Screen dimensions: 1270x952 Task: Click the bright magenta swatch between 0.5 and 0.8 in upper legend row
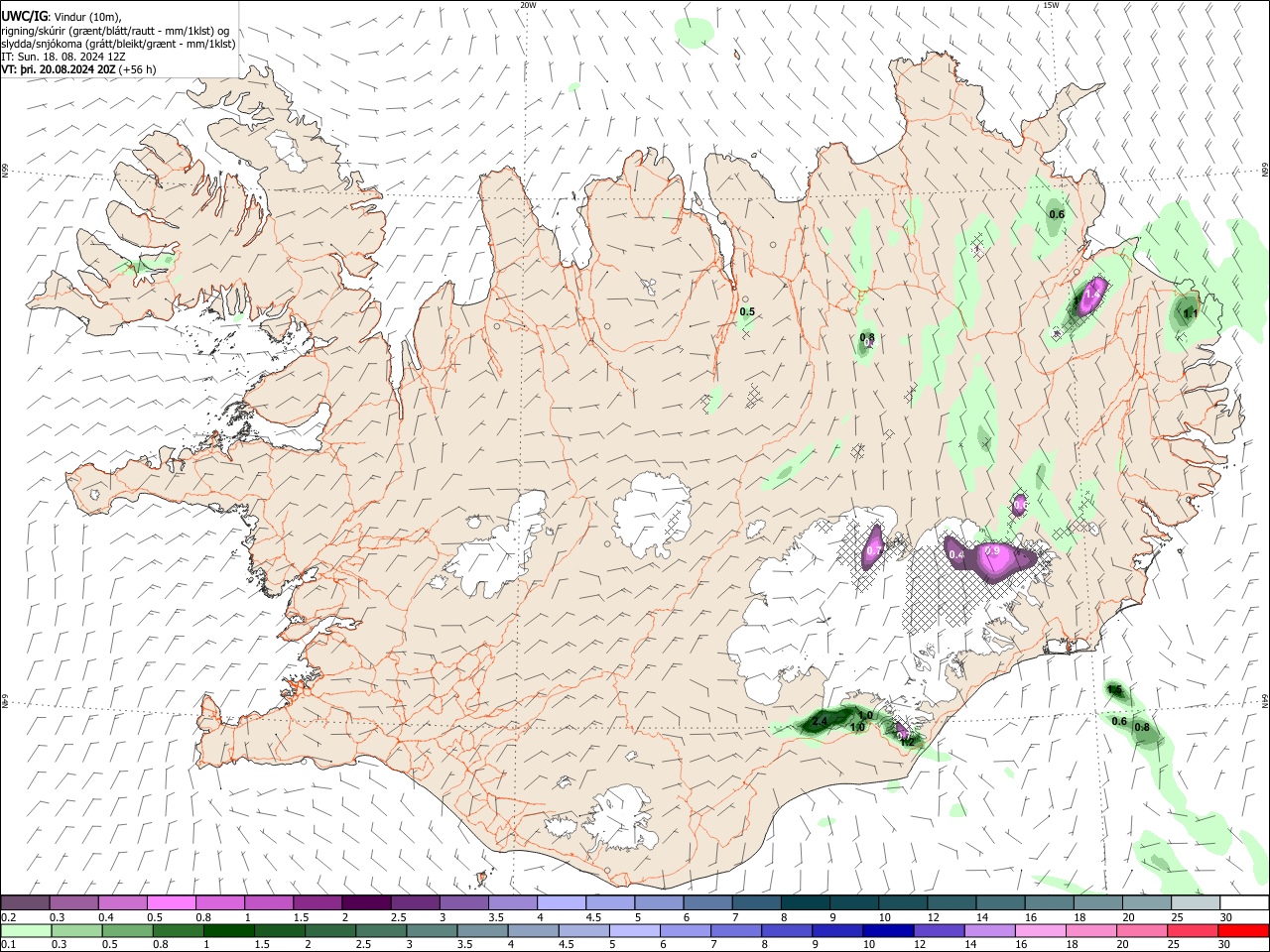click(x=171, y=903)
